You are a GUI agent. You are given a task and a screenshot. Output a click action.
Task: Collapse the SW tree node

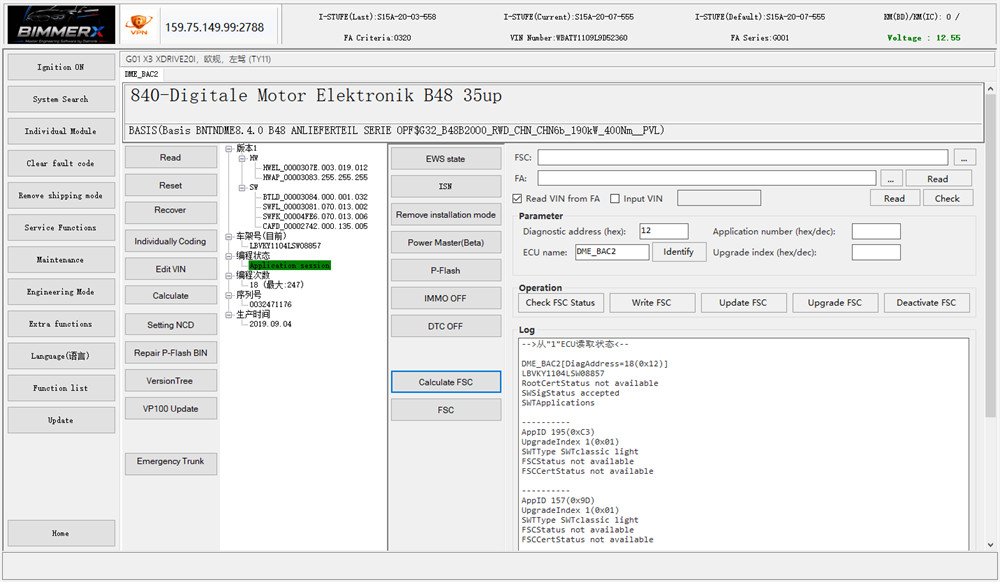242,187
